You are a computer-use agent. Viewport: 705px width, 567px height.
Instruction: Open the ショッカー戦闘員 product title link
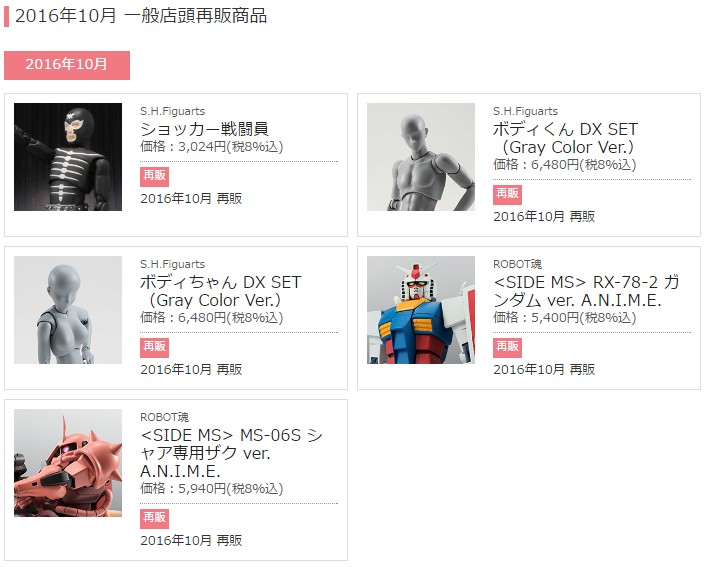point(205,129)
